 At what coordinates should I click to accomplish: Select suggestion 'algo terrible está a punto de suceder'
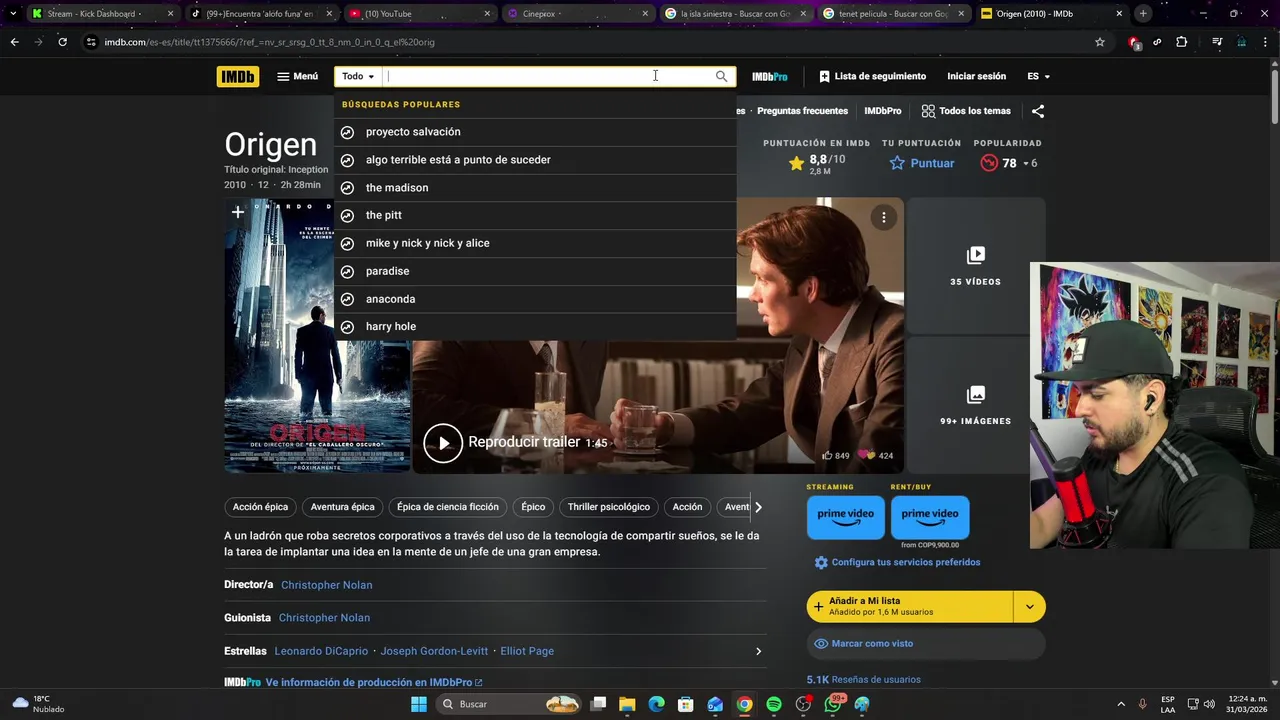click(x=535, y=160)
